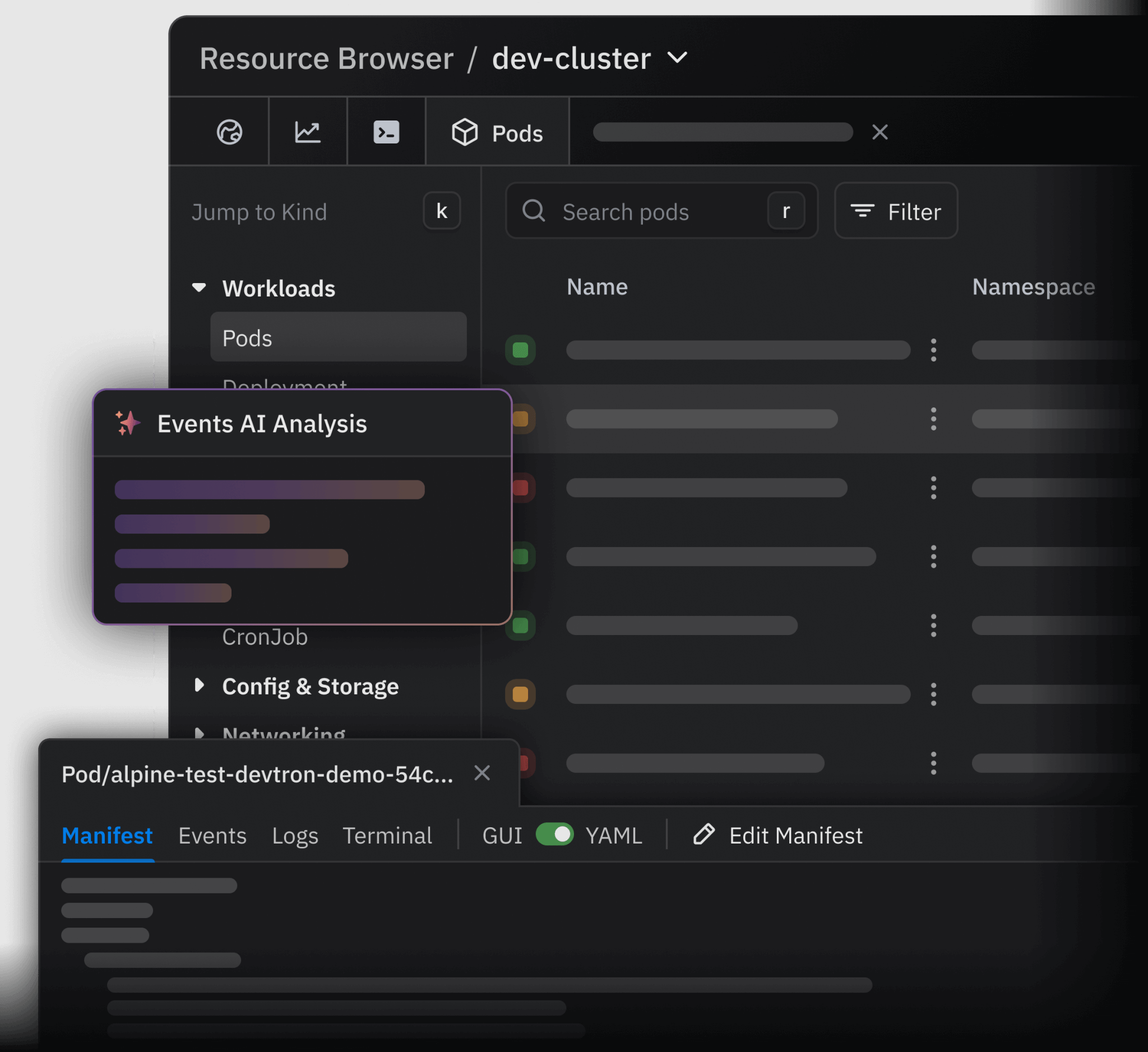Screen dimensions: 1148x1052
Task: Collapse the Workloads section
Action: [x=199, y=288]
